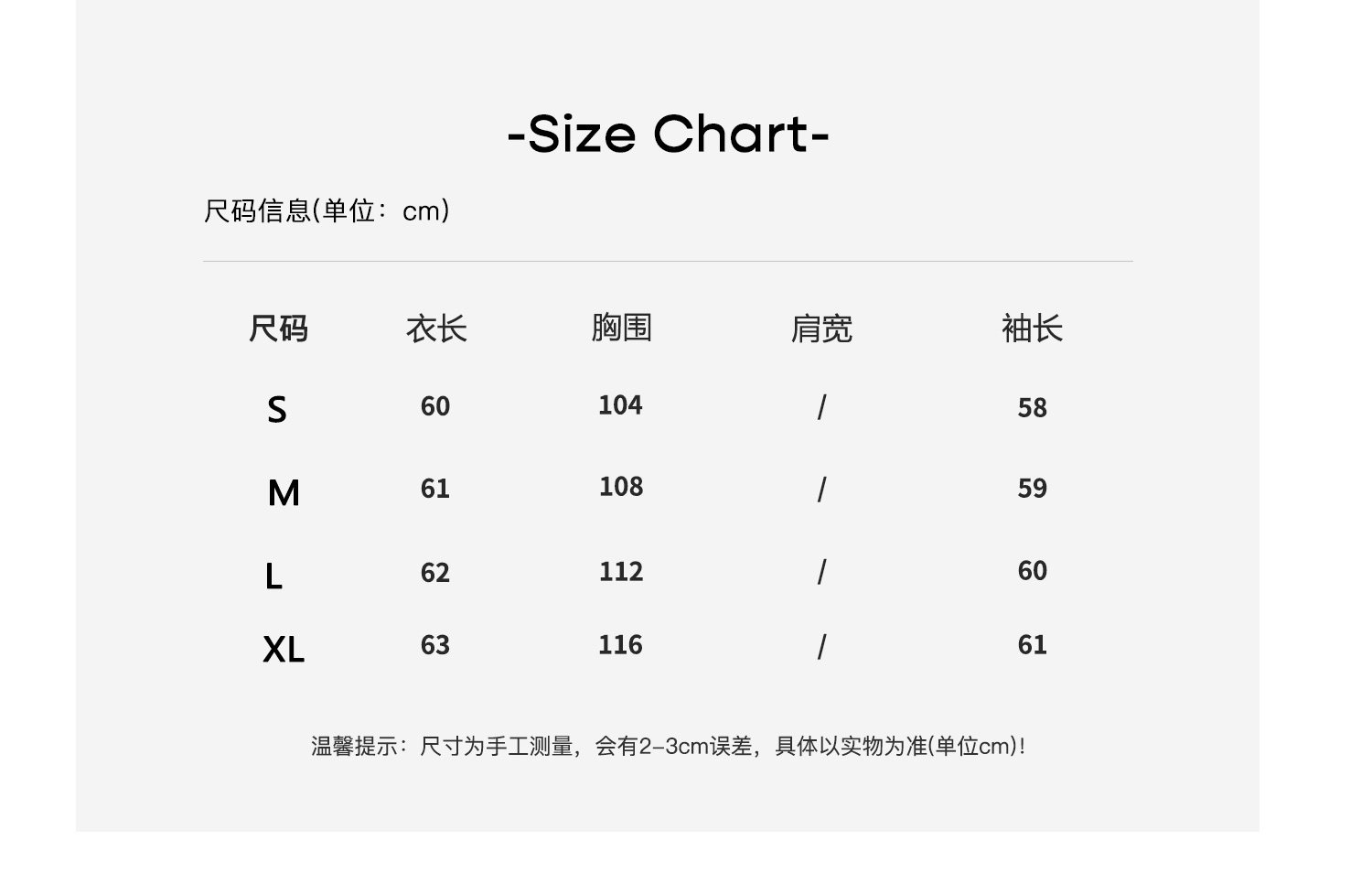Click the 肩宽 column header
The width and height of the screenshot is (1372, 894).
pyautogui.click(x=821, y=329)
